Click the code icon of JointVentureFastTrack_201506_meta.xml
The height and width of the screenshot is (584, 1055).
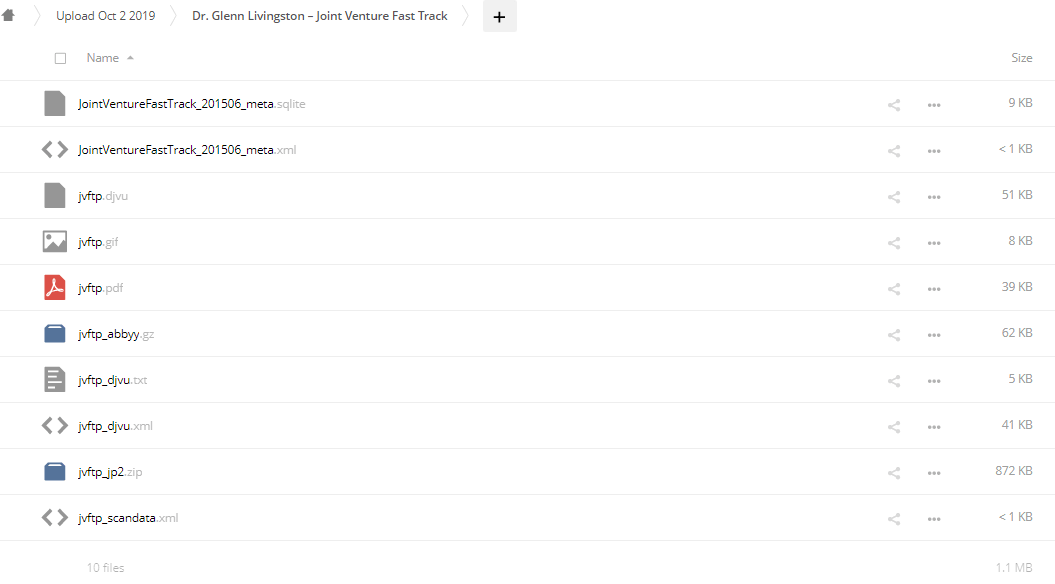pos(54,149)
